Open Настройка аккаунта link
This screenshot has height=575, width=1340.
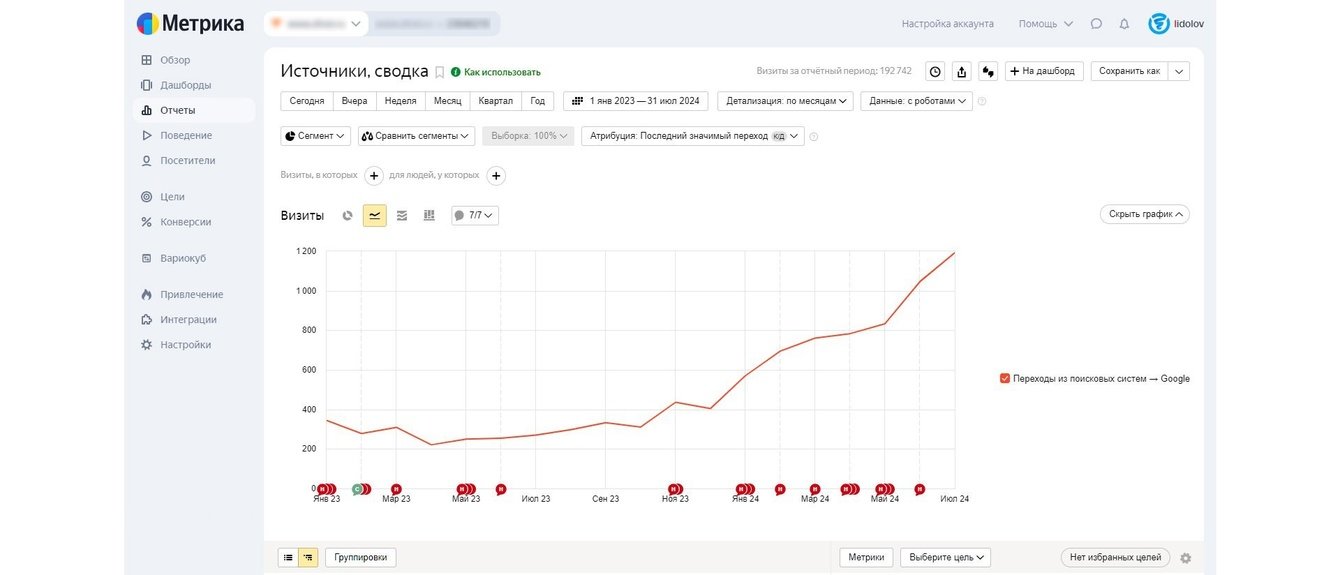click(948, 23)
